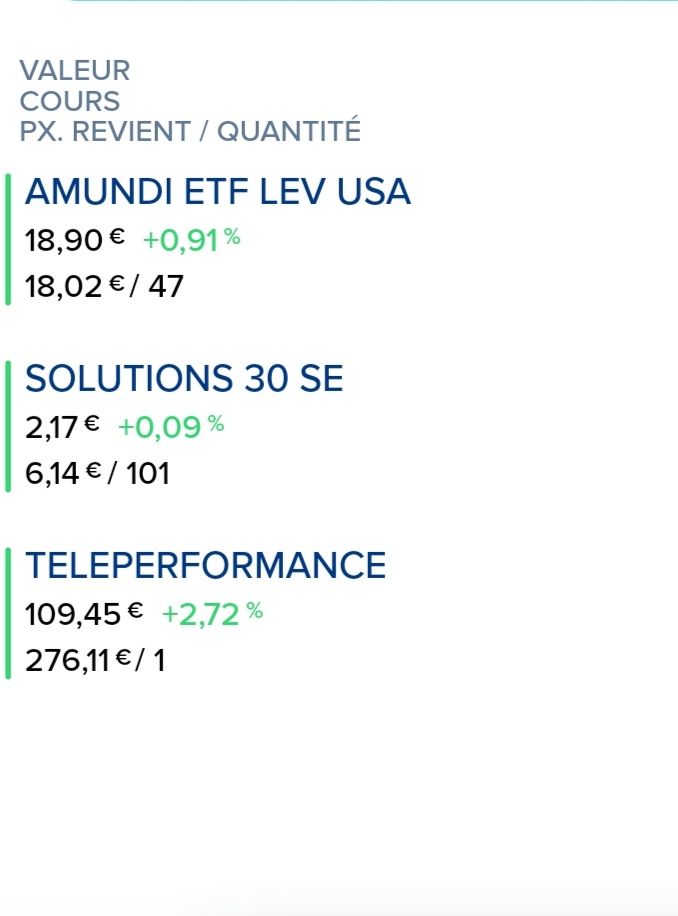This screenshot has width=678, height=916.
Task: Click the green bar beside TELEPERFORMANCE
Action: point(8,613)
